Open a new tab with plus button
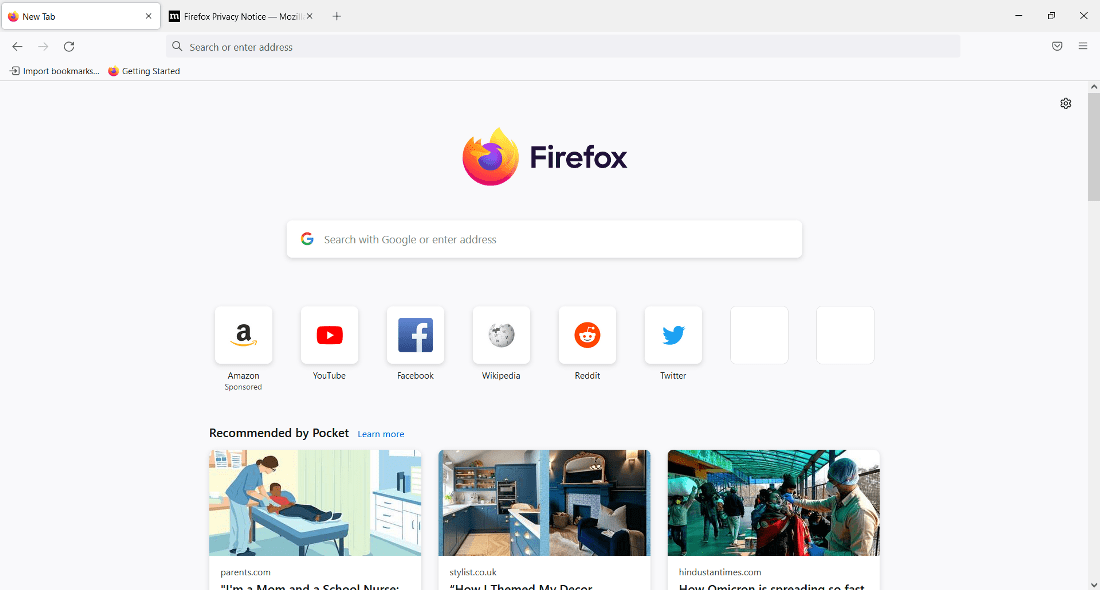This screenshot has width=1100, height=590. click(x=337, y=16)
